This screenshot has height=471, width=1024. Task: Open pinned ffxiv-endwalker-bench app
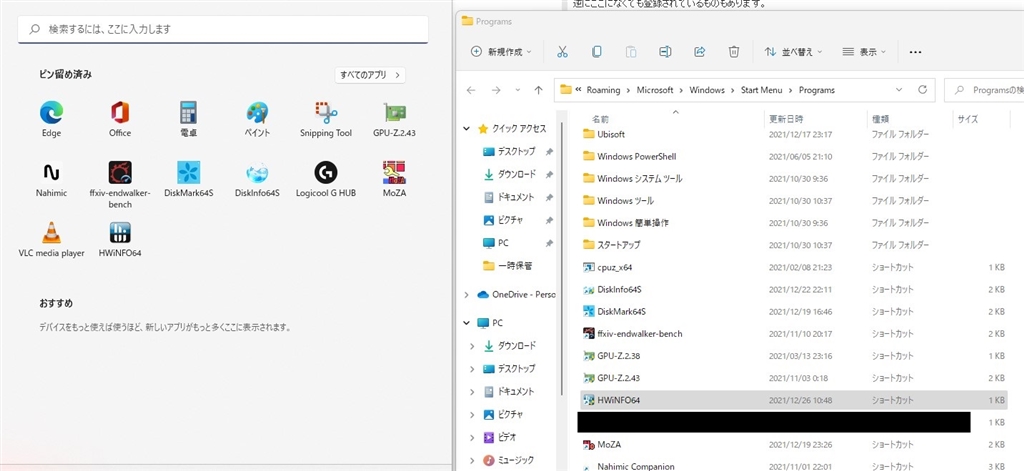(120, 184)
